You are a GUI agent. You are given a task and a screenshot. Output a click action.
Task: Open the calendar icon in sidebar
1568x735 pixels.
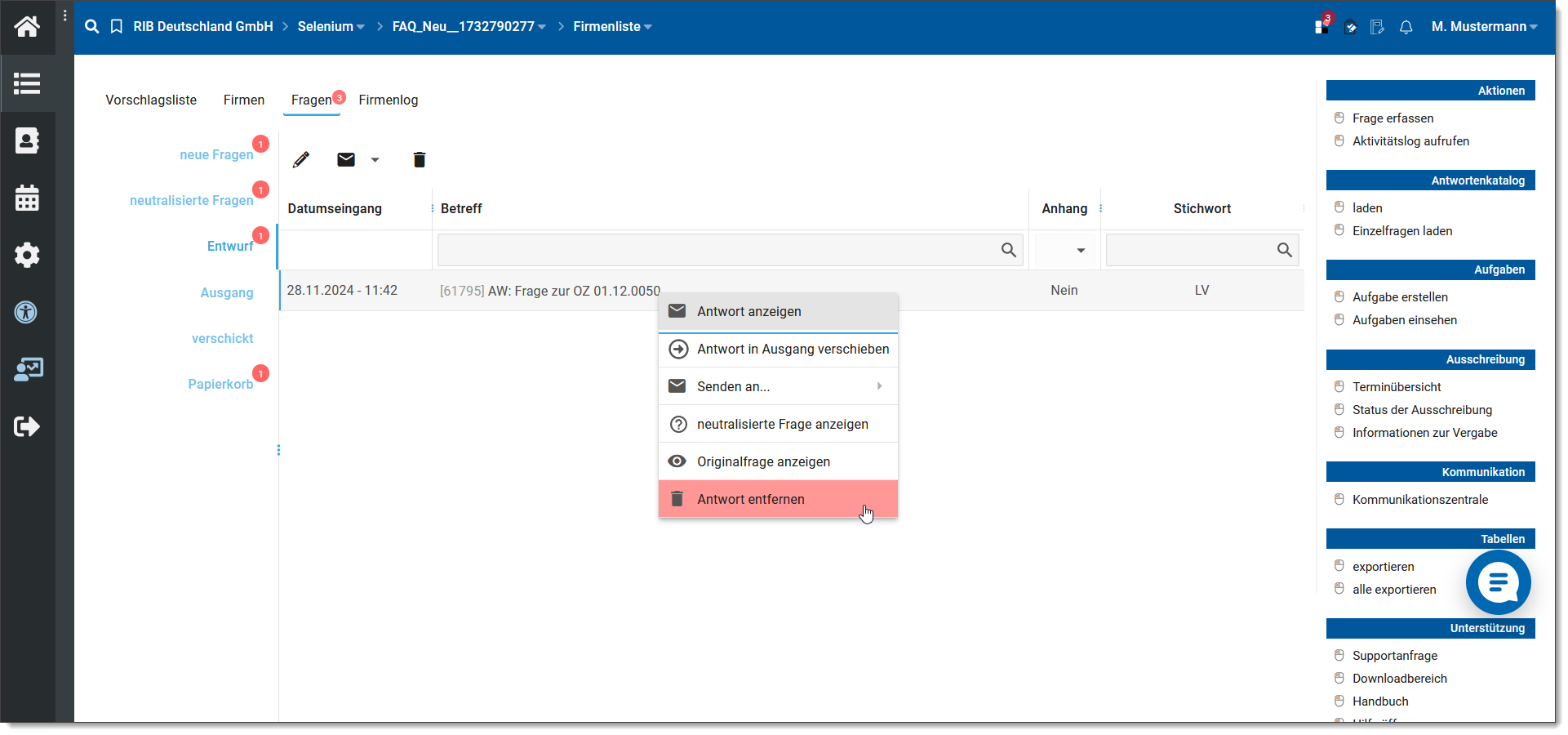tap(27, 198)
